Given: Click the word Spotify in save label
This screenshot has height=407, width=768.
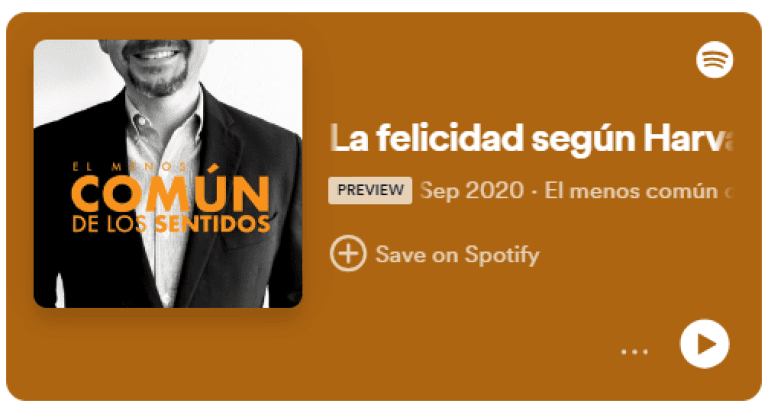Looking at the screenshot, I should pyautogui.click(x=502, y=255).
